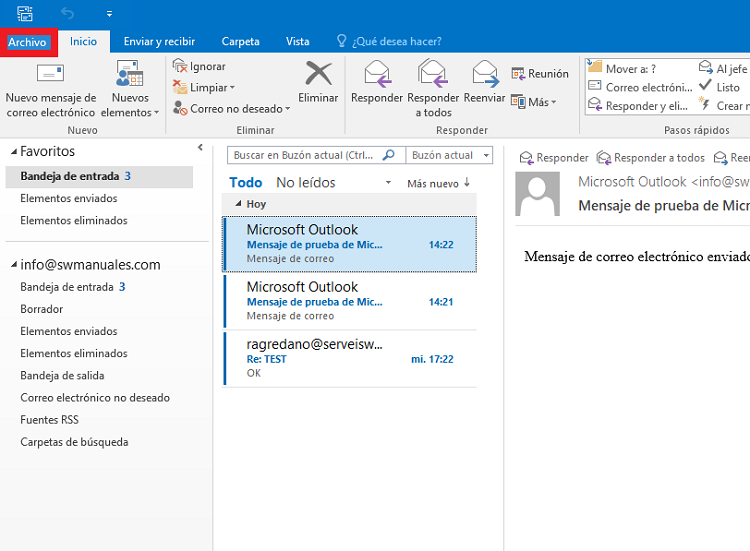750x551 pixels.
Task: Click Responder button in reading pane
Action: click(554, 158)
